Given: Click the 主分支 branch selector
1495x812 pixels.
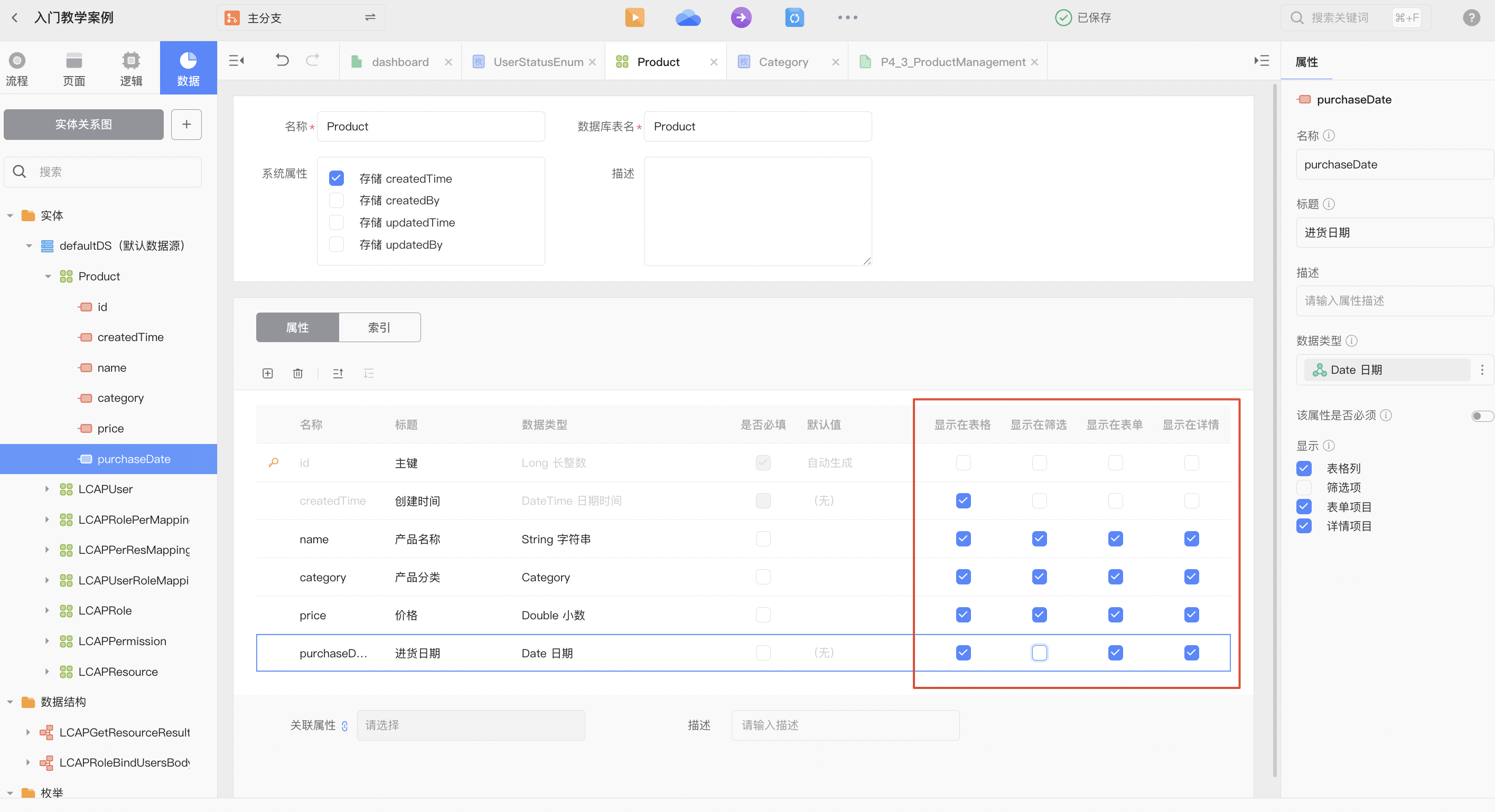Looking at the screenshot, I should tap(301, 17).
